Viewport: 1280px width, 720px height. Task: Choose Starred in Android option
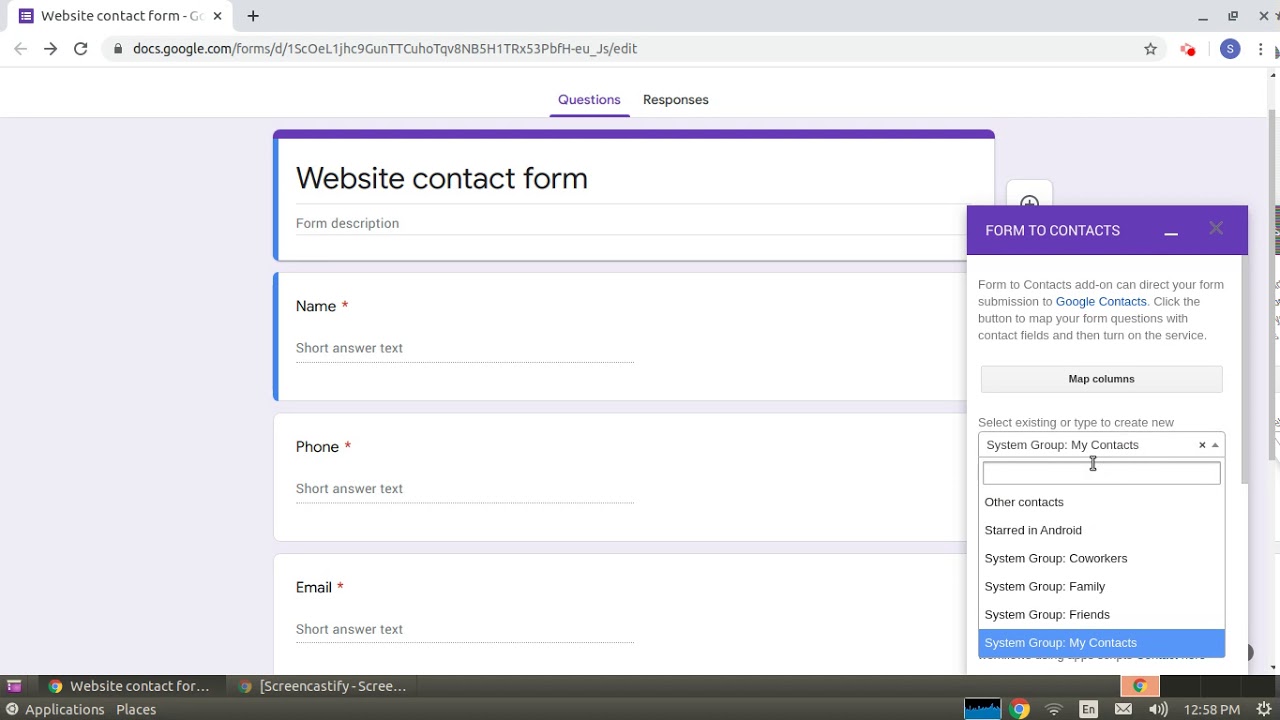[x=1101, y=530]
